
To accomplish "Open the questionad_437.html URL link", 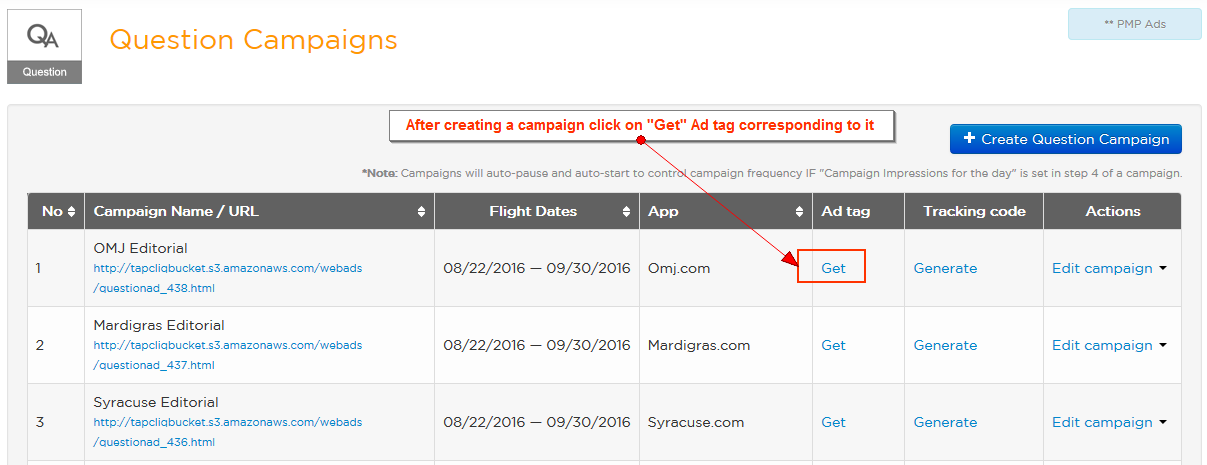I will click(228, 355).
